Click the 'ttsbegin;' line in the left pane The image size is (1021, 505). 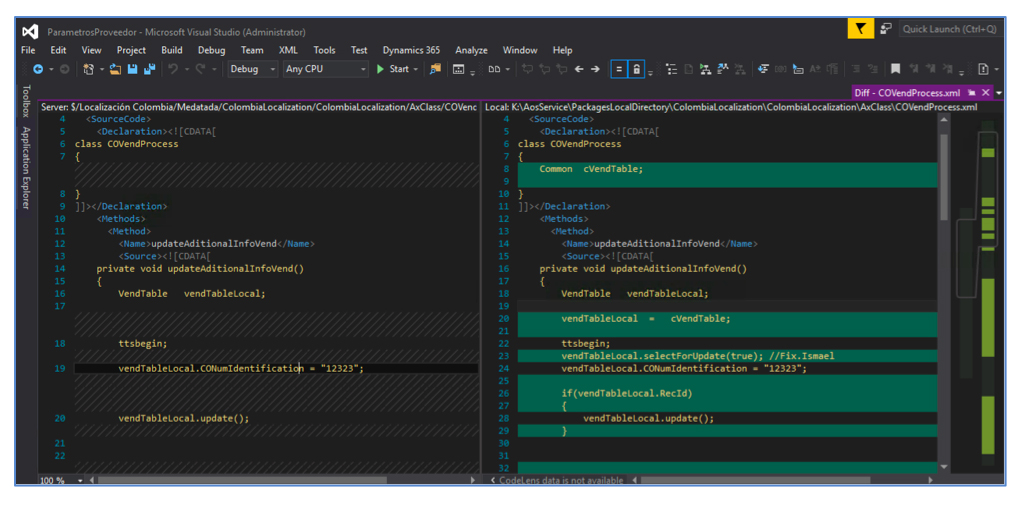tap(143, 344)
